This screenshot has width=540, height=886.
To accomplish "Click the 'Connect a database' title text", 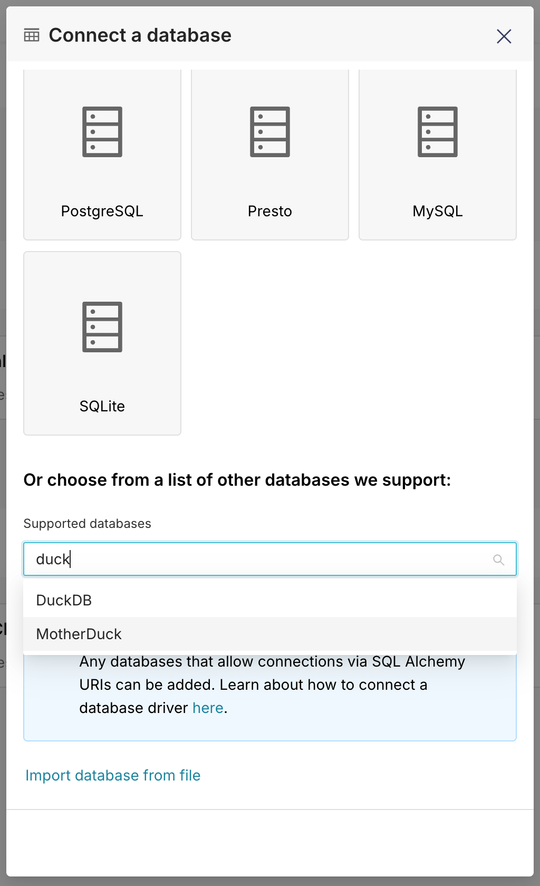I will click(x=140, y=36).
